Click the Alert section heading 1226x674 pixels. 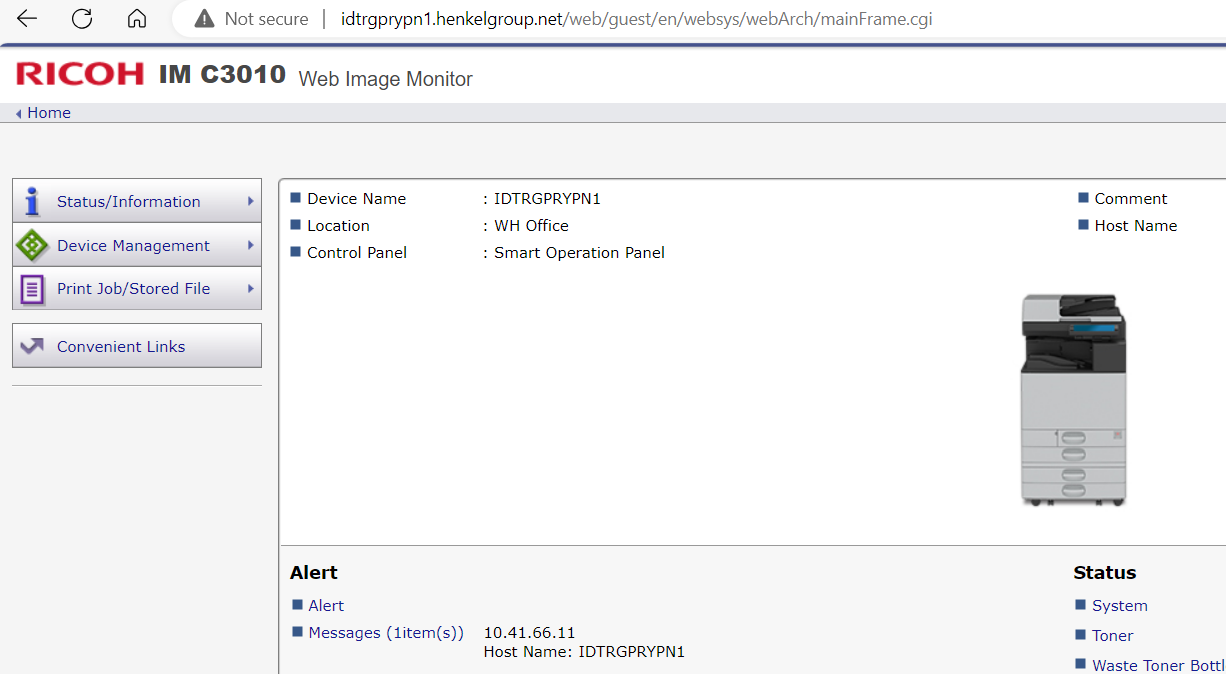[314, 573]
